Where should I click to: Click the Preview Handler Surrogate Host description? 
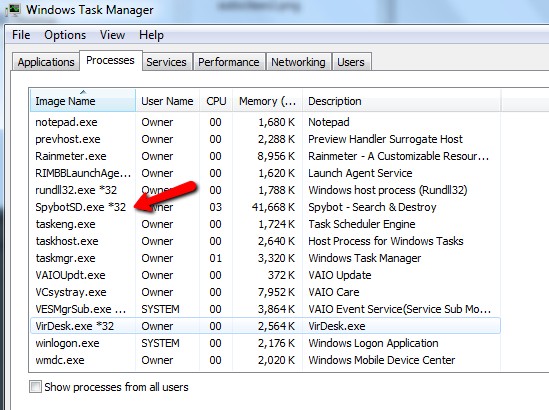385,139
